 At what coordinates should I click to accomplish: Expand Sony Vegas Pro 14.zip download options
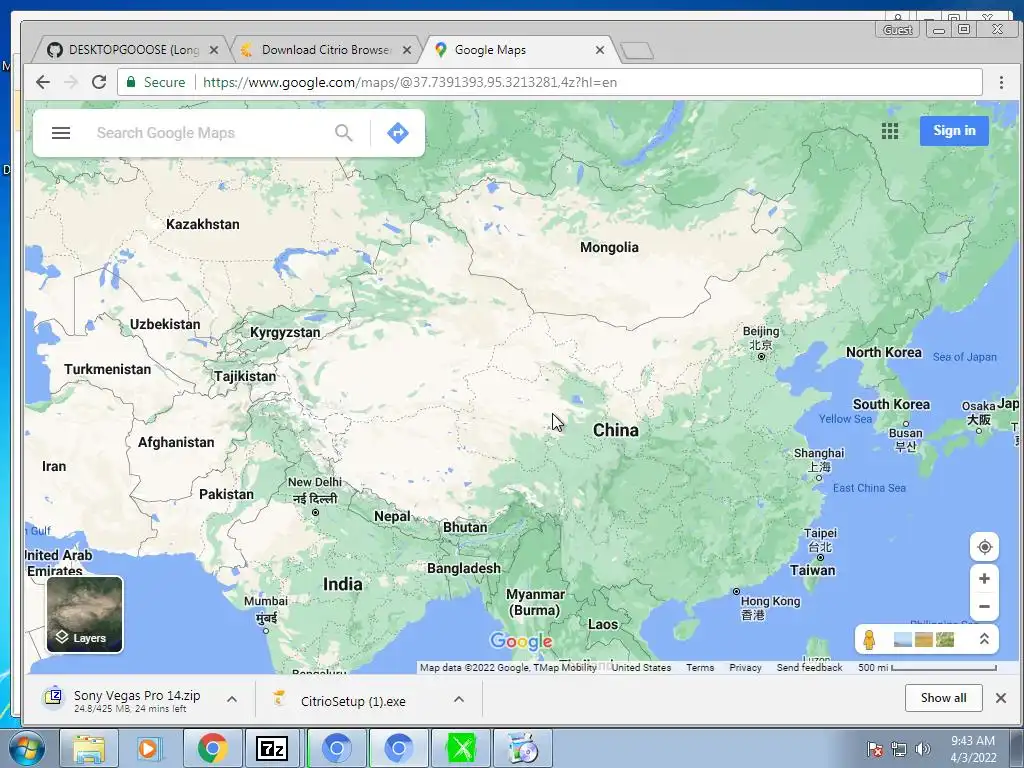click(232, 699)
